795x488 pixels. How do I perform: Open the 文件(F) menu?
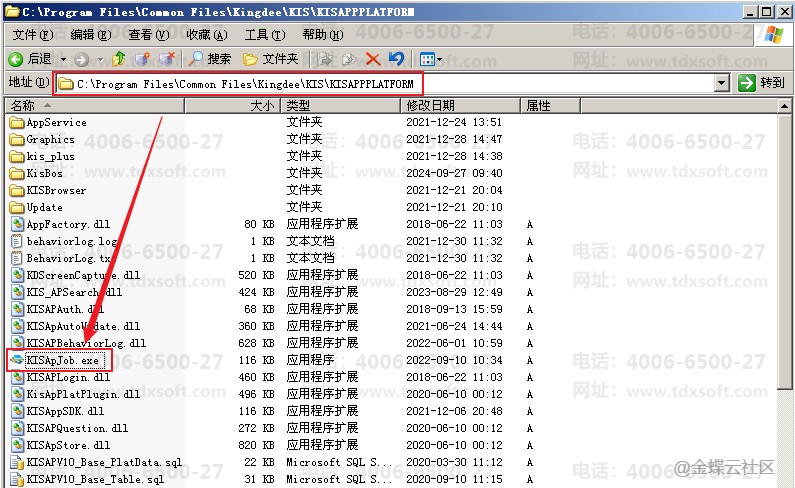point(33,34)
